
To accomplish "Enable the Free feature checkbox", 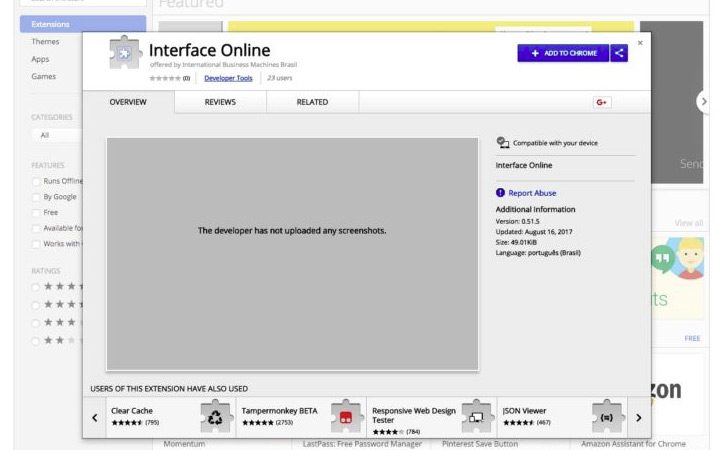I will point(36,213).
